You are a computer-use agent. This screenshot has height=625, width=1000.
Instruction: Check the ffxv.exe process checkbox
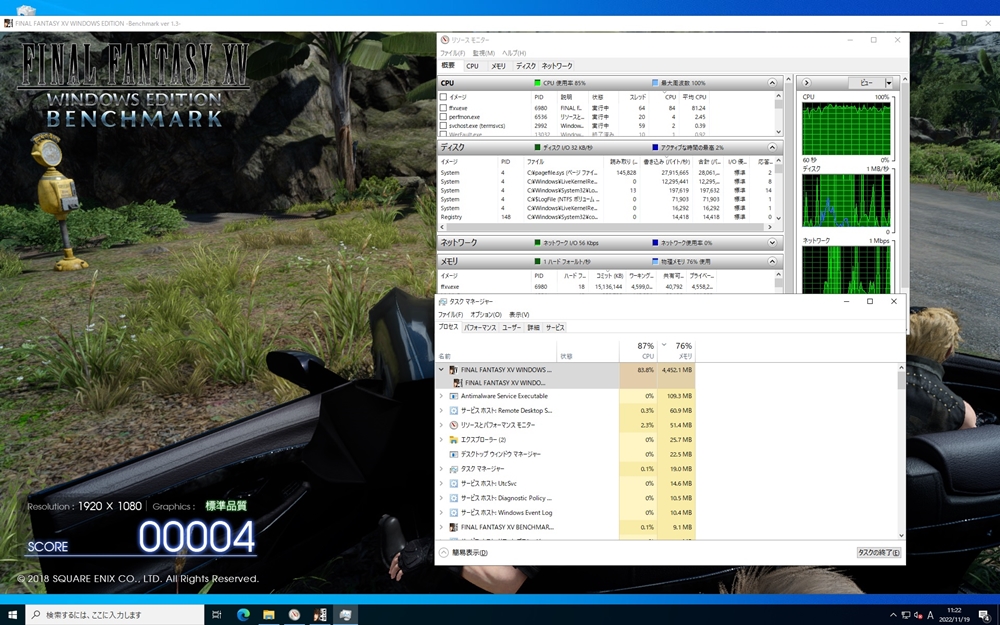(443, 108)
